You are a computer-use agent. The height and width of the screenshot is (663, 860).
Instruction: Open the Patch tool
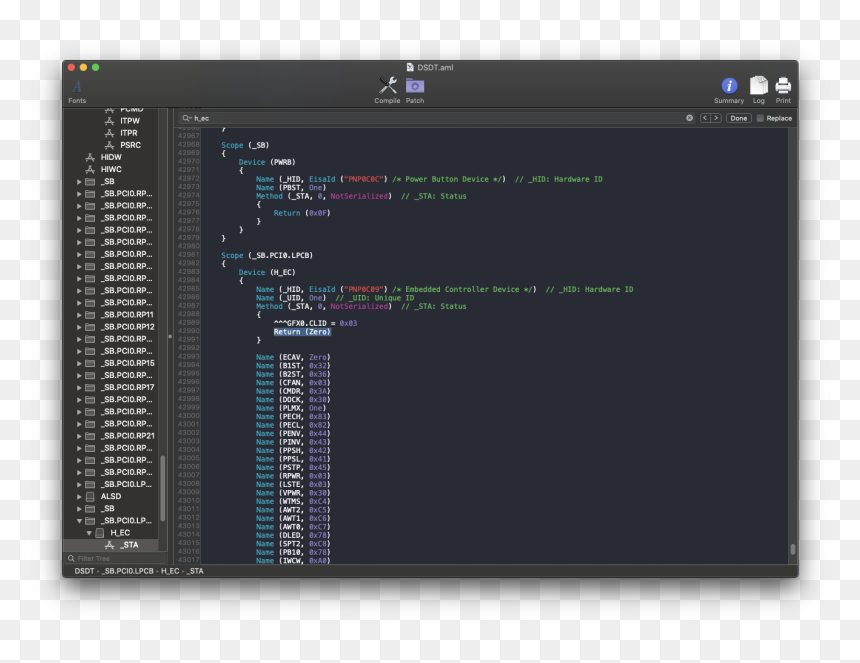tap(415, 90)
